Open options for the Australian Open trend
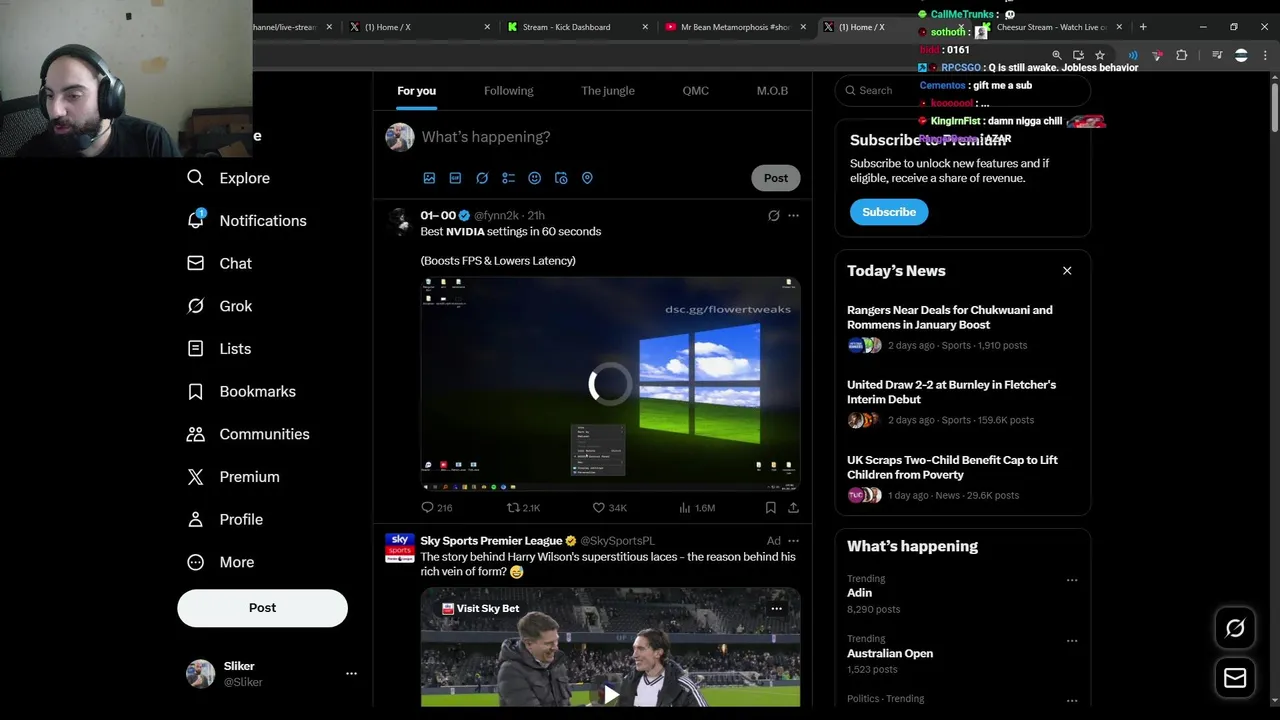Viewport: 1280px width, 720px height. click(1072, 641)
